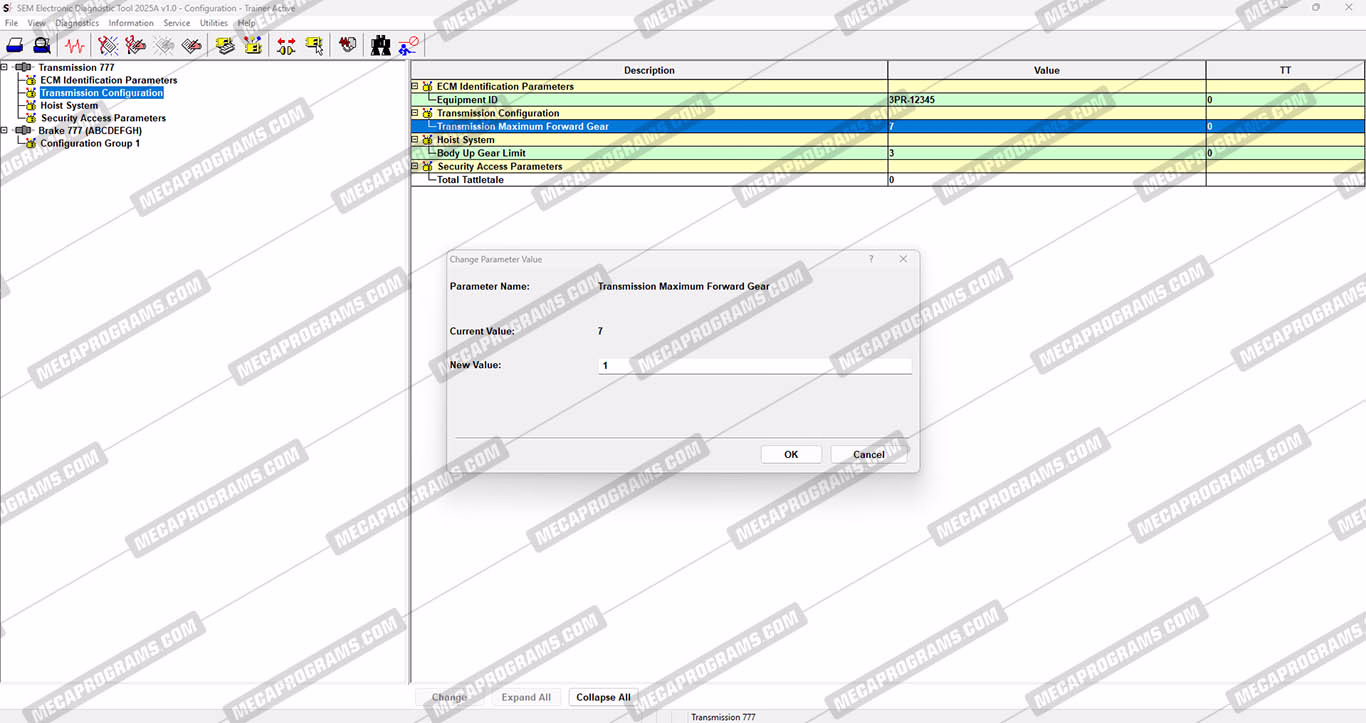Image resolution: width=1366 pixels, height=723 pixels.
Task: Collapse ECM Identification Parameters table group
Action: click(416, 87)
